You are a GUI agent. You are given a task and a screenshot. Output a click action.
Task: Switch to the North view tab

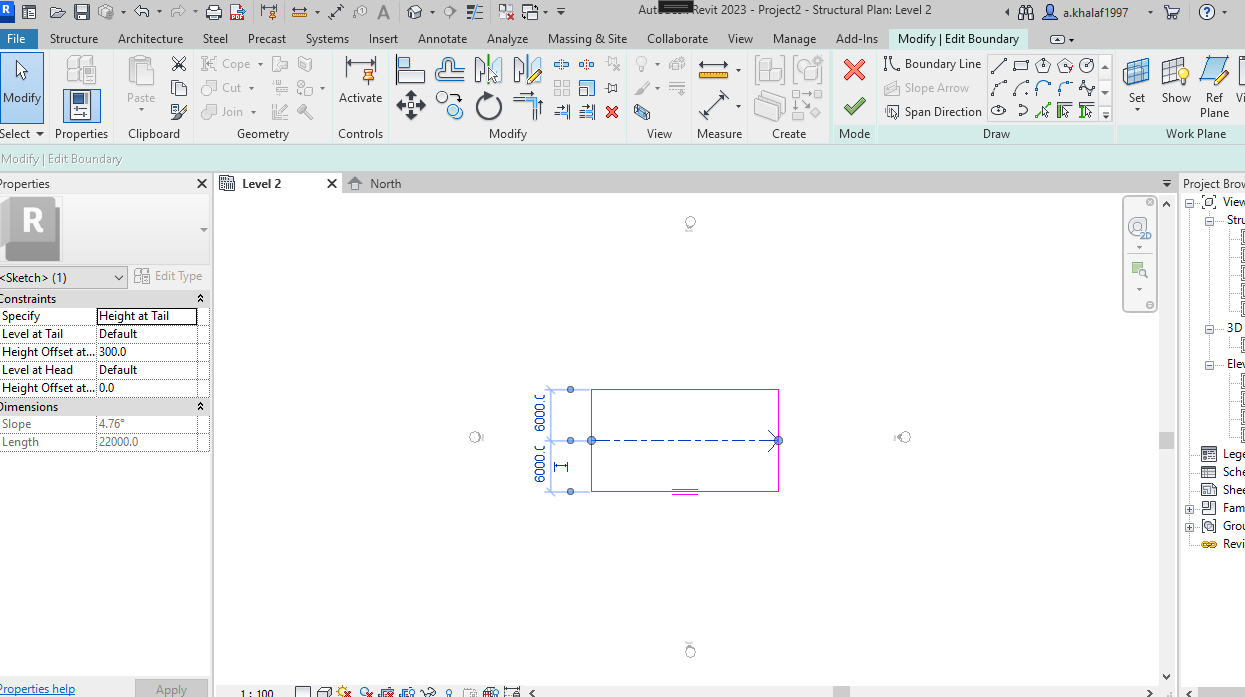385,183
